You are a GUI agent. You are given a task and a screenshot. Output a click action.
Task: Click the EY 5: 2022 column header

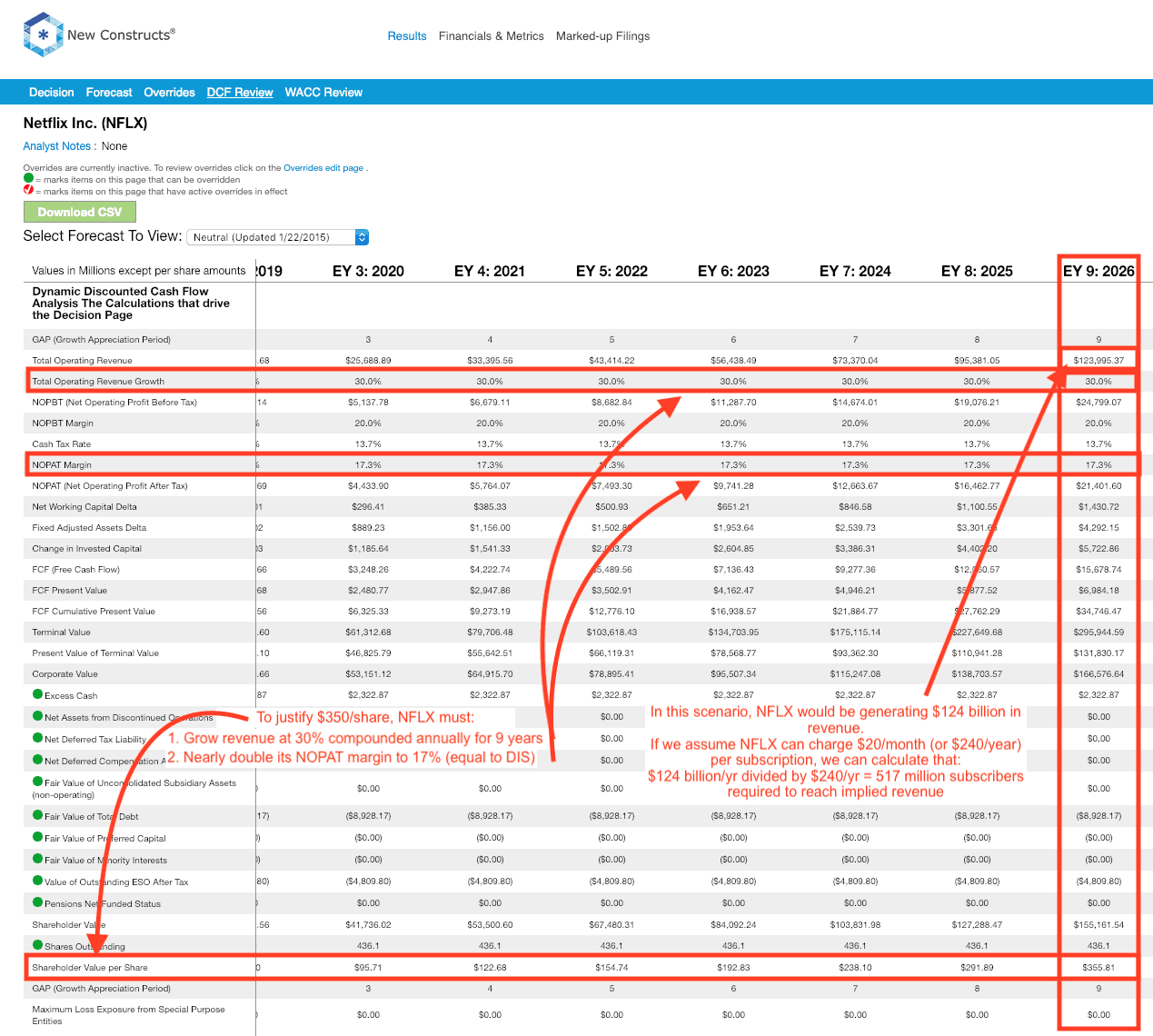(x=612, y=271)
